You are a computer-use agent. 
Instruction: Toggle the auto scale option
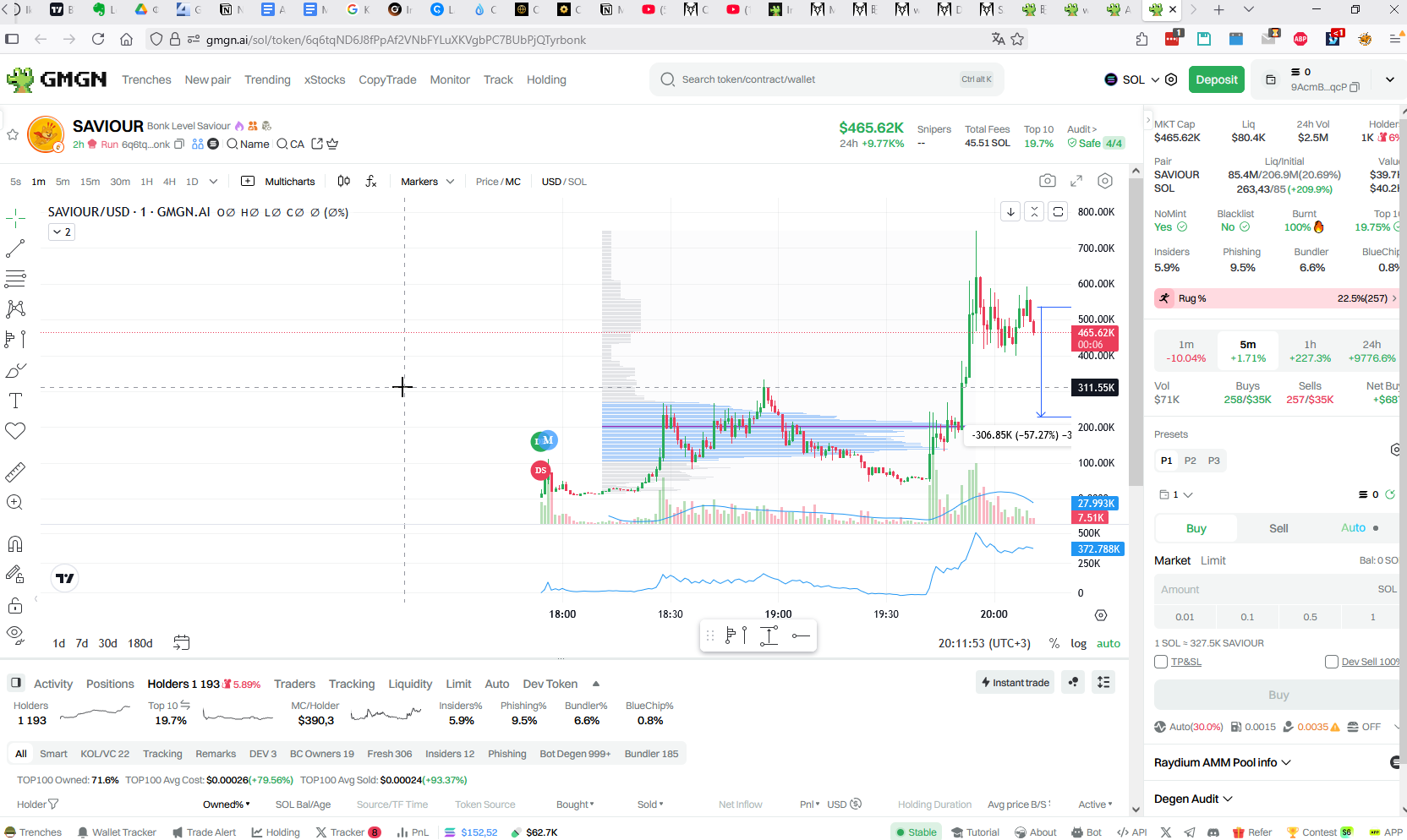(1109, 643)
